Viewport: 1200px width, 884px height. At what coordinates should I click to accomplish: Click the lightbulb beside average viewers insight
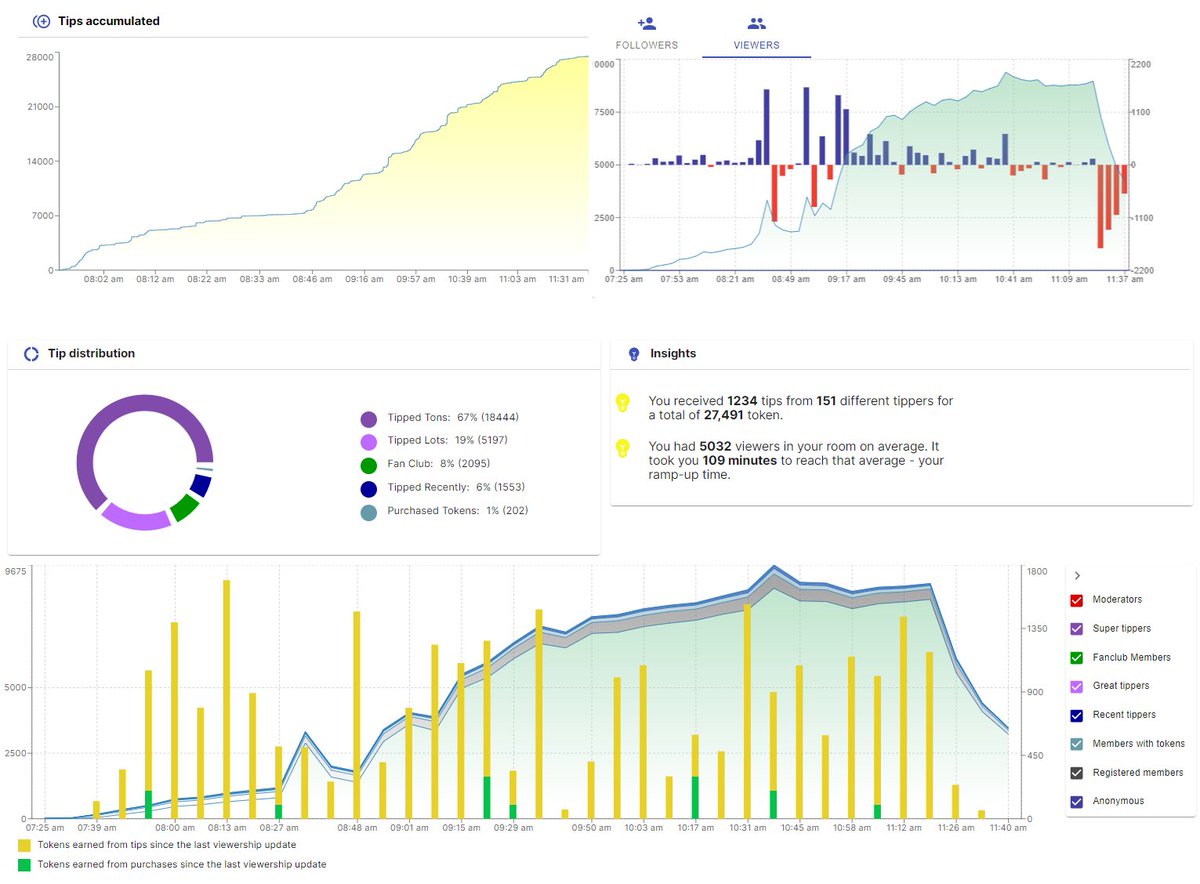coord(622,448)
